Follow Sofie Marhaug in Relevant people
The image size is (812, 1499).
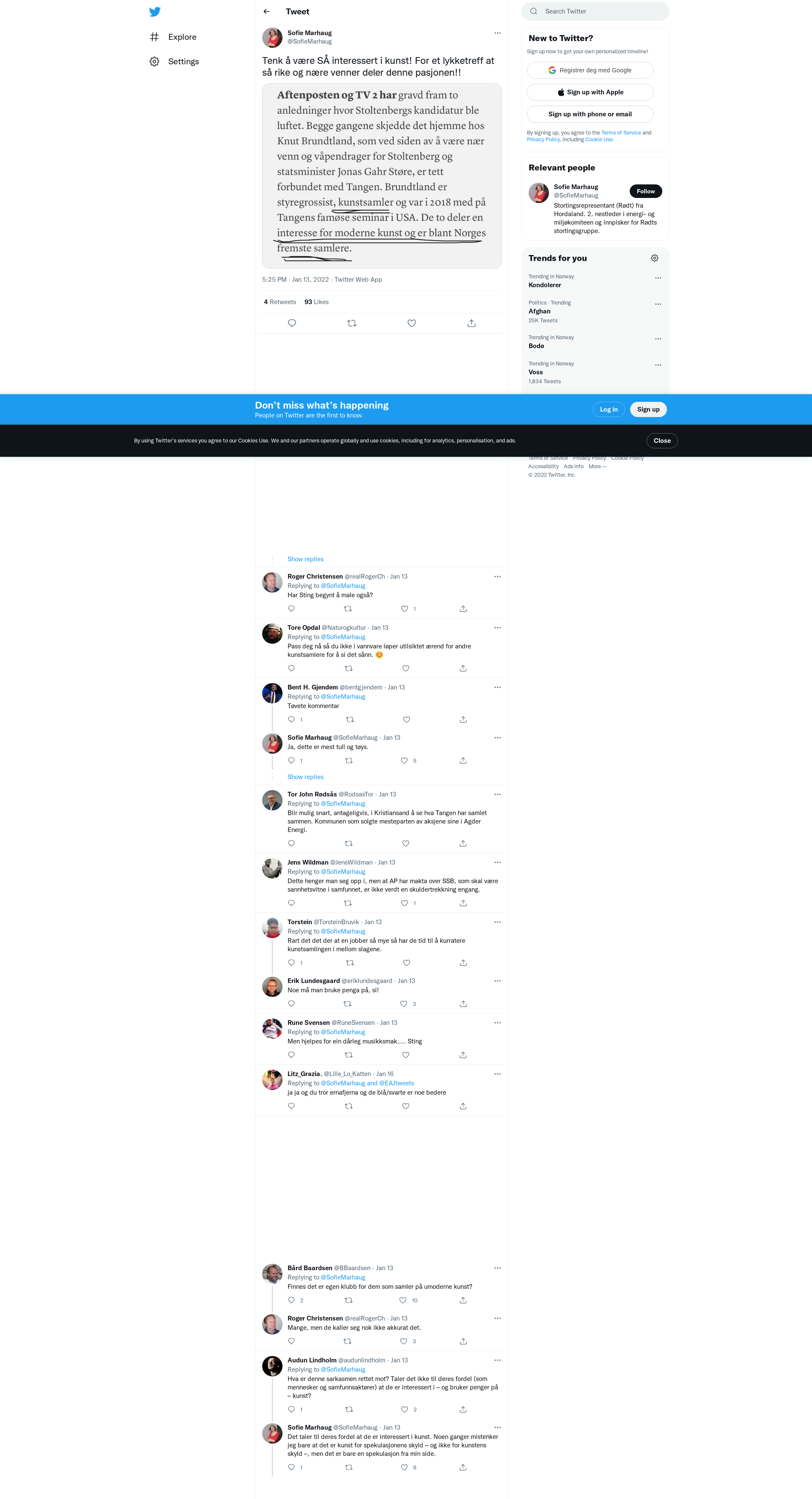click(x=646, y=192)
